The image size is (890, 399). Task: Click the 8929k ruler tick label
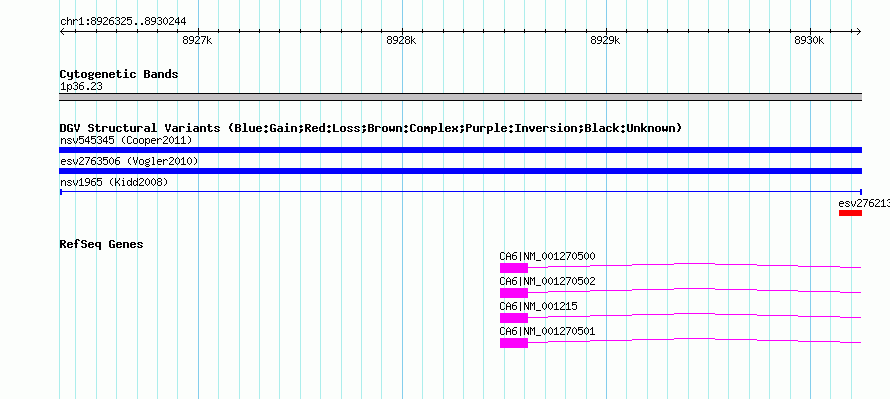(605, 40)
